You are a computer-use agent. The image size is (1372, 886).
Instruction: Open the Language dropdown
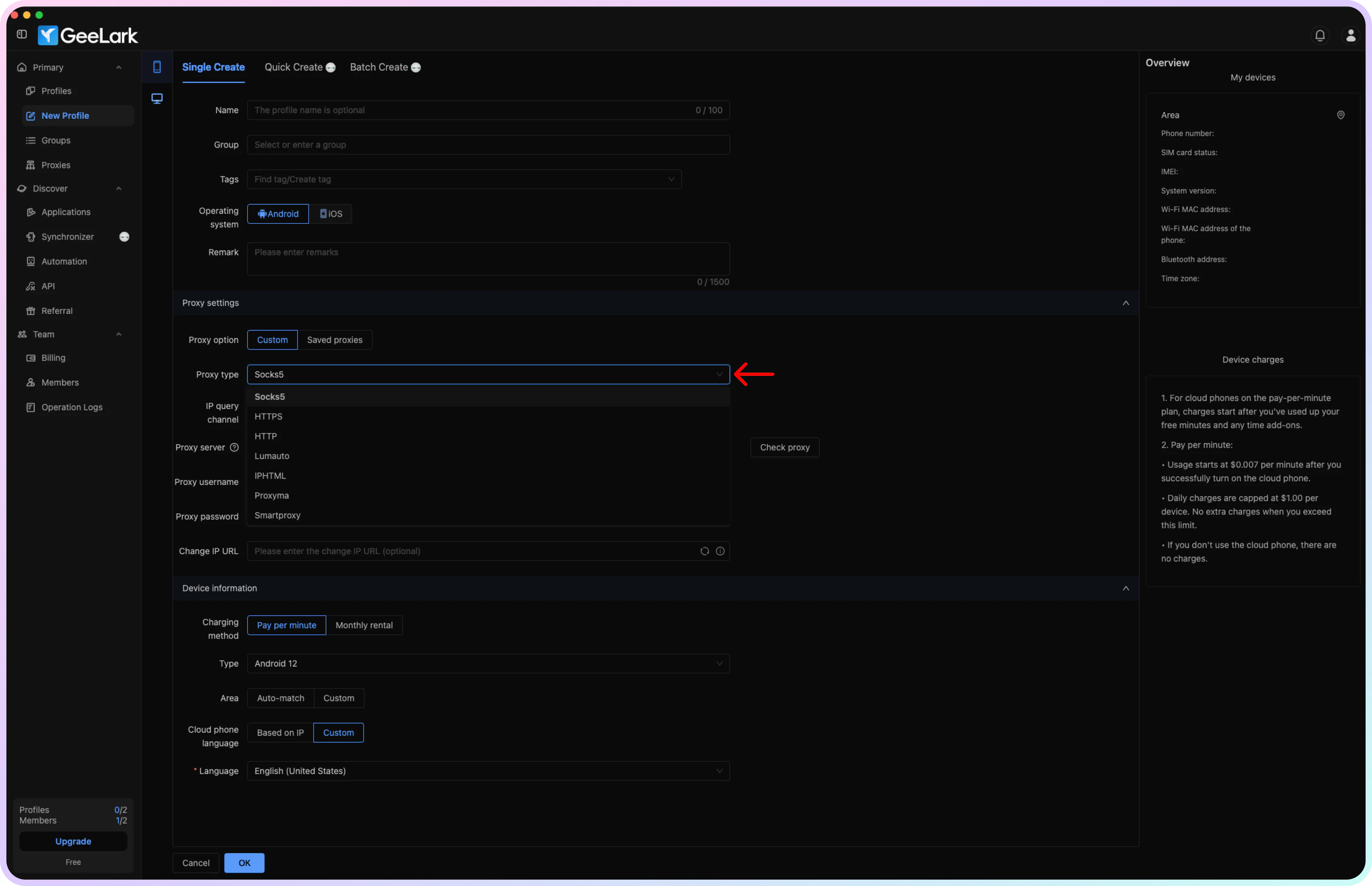click(488, 771)
